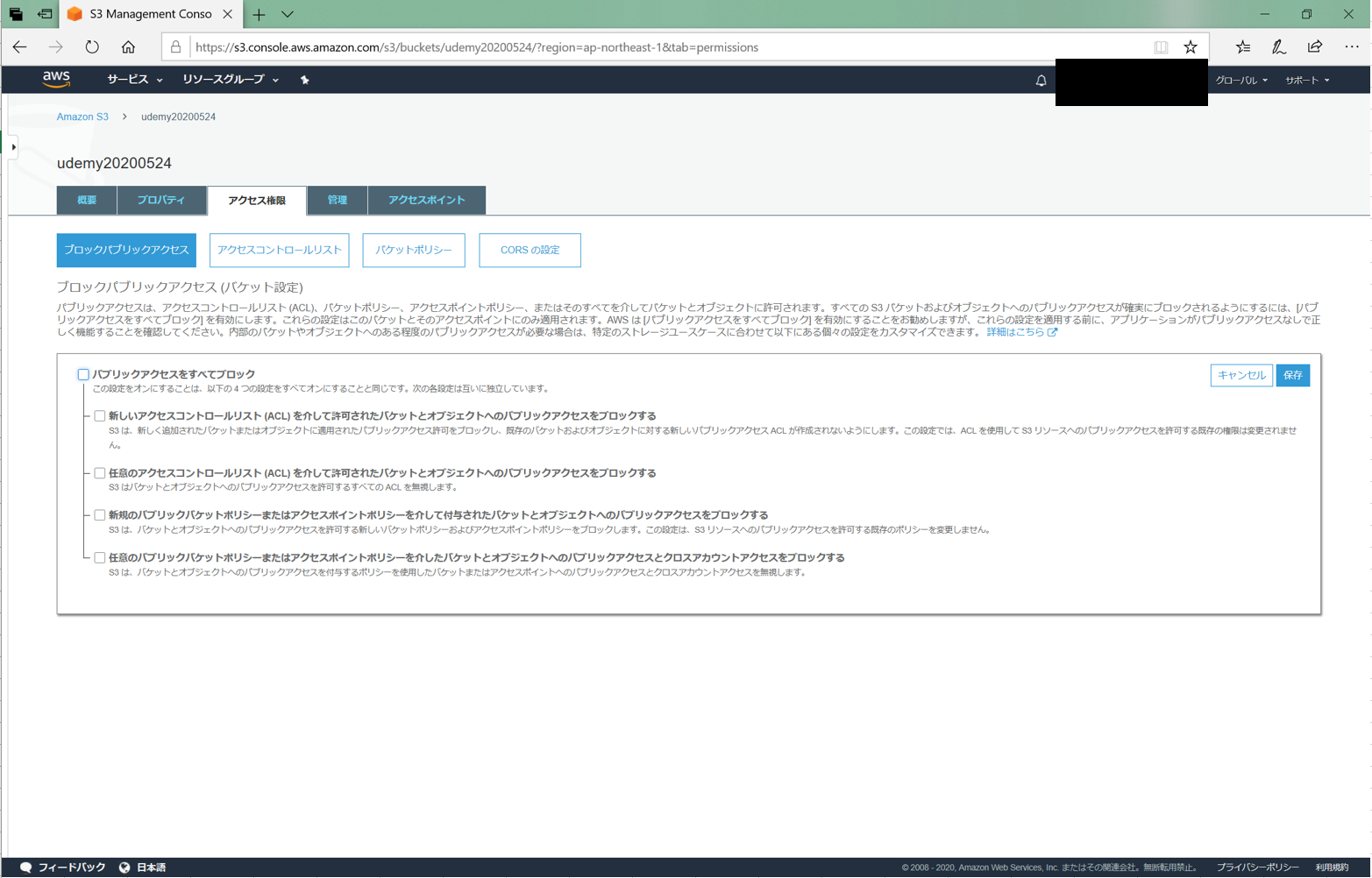Expand the リソースグループ dropdown

click(231, 80)
